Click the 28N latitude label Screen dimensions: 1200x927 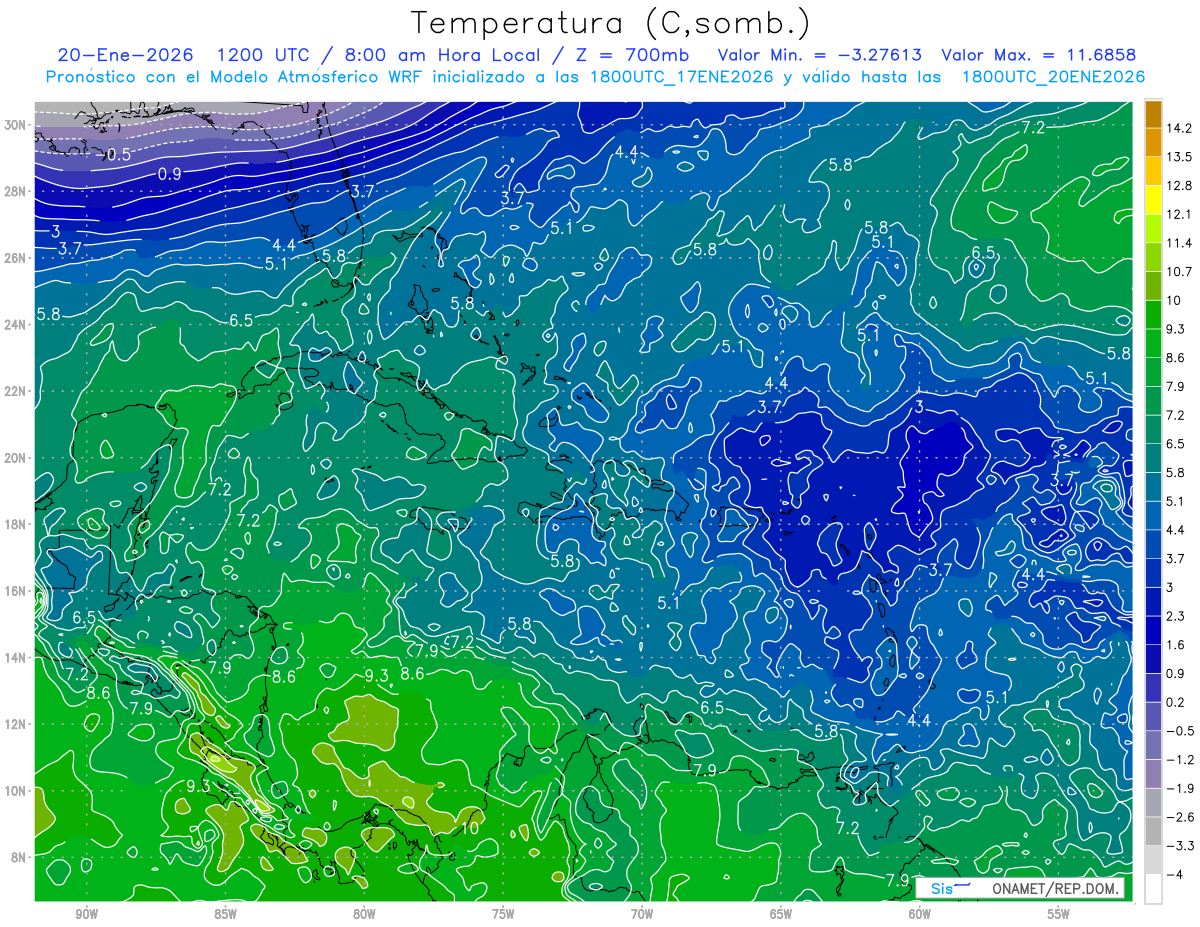(17, 191)
